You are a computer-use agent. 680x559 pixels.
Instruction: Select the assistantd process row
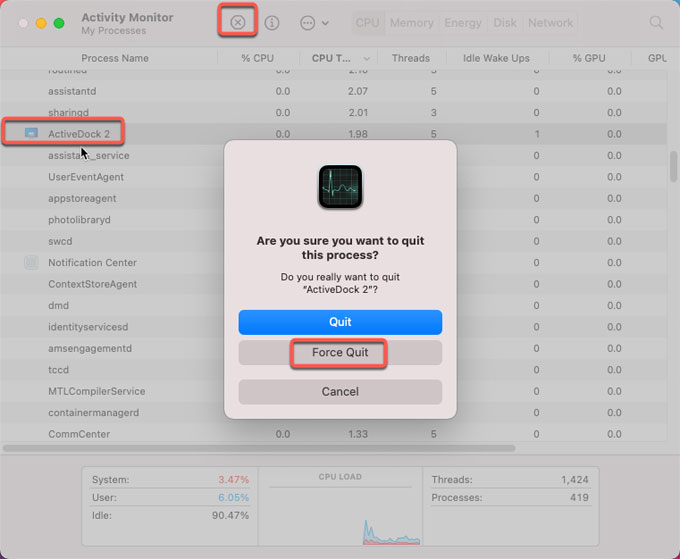tap(333, 91)
